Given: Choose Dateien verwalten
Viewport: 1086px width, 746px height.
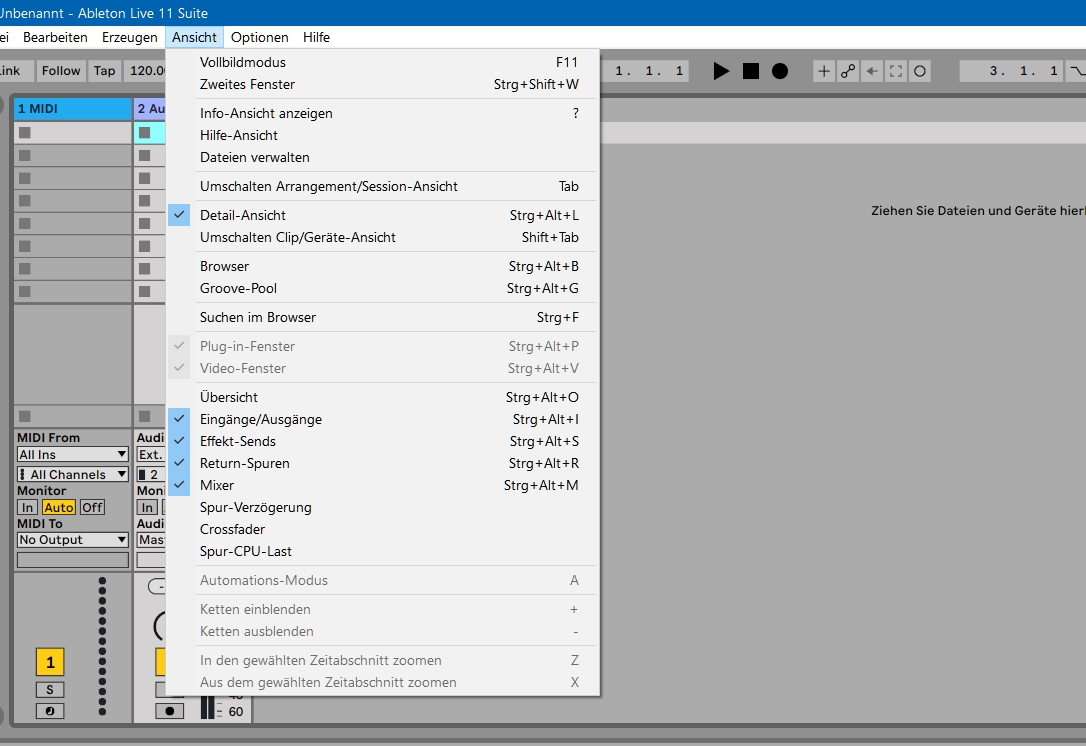Looking at the screenshot, I should click(x=382, y=158).
